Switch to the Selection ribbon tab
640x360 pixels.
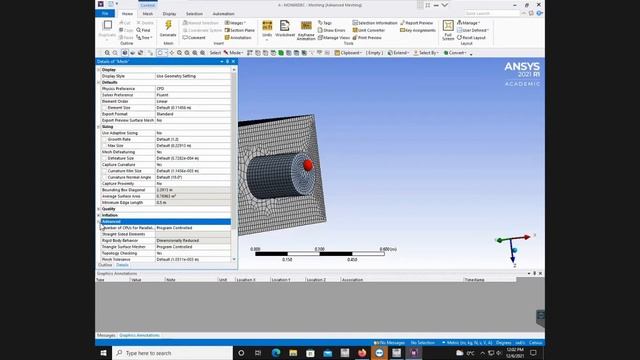(194, 13)
